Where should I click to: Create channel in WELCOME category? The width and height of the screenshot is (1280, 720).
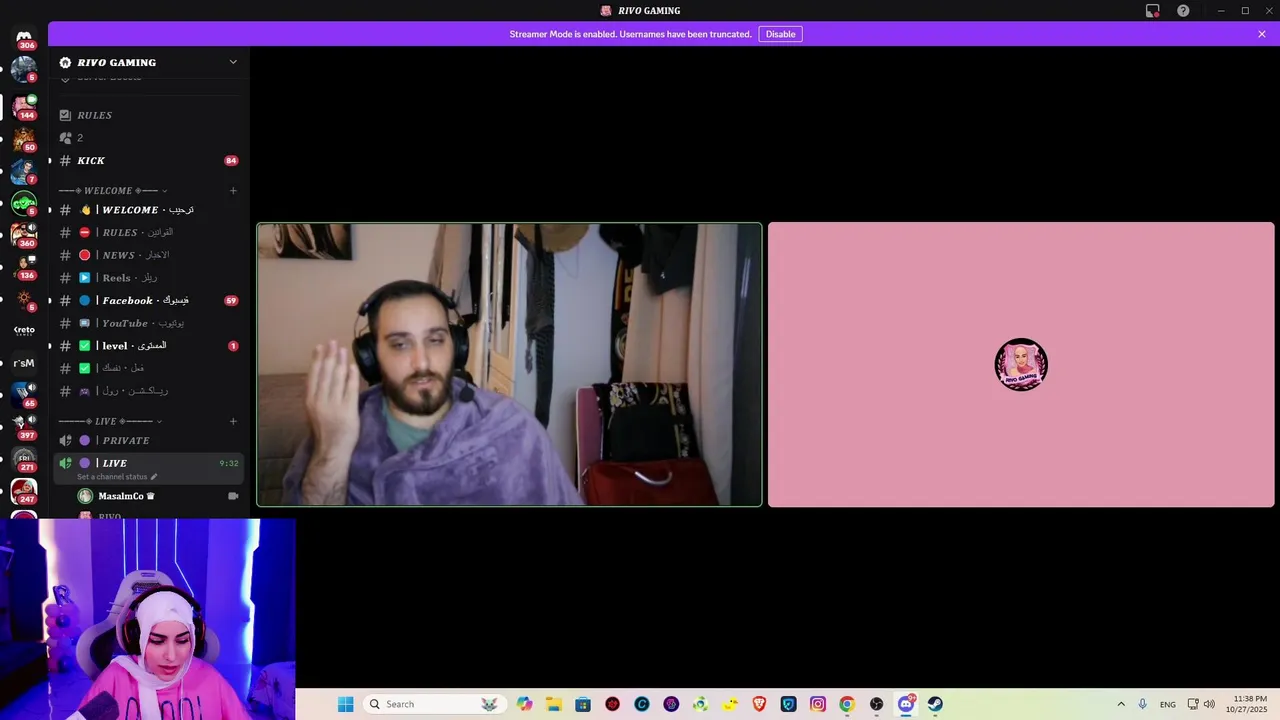(x=233, y=191)
